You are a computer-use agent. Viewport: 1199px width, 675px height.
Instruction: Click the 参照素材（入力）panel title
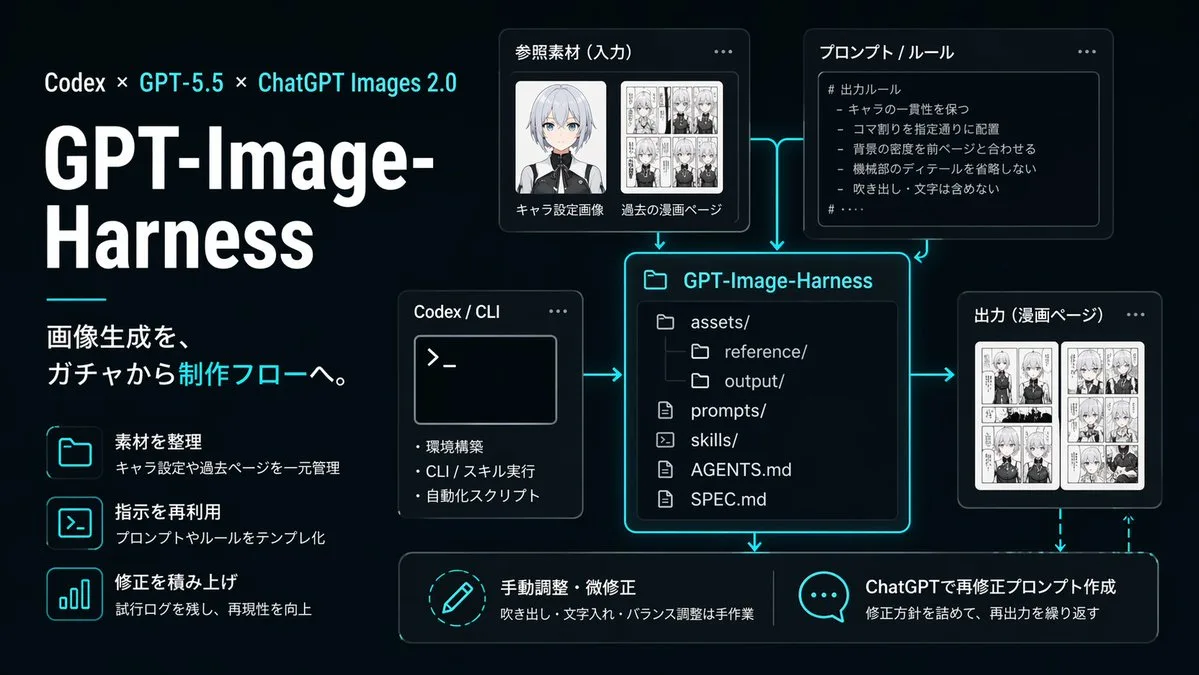pyautogui.click(x=573, y=52)
